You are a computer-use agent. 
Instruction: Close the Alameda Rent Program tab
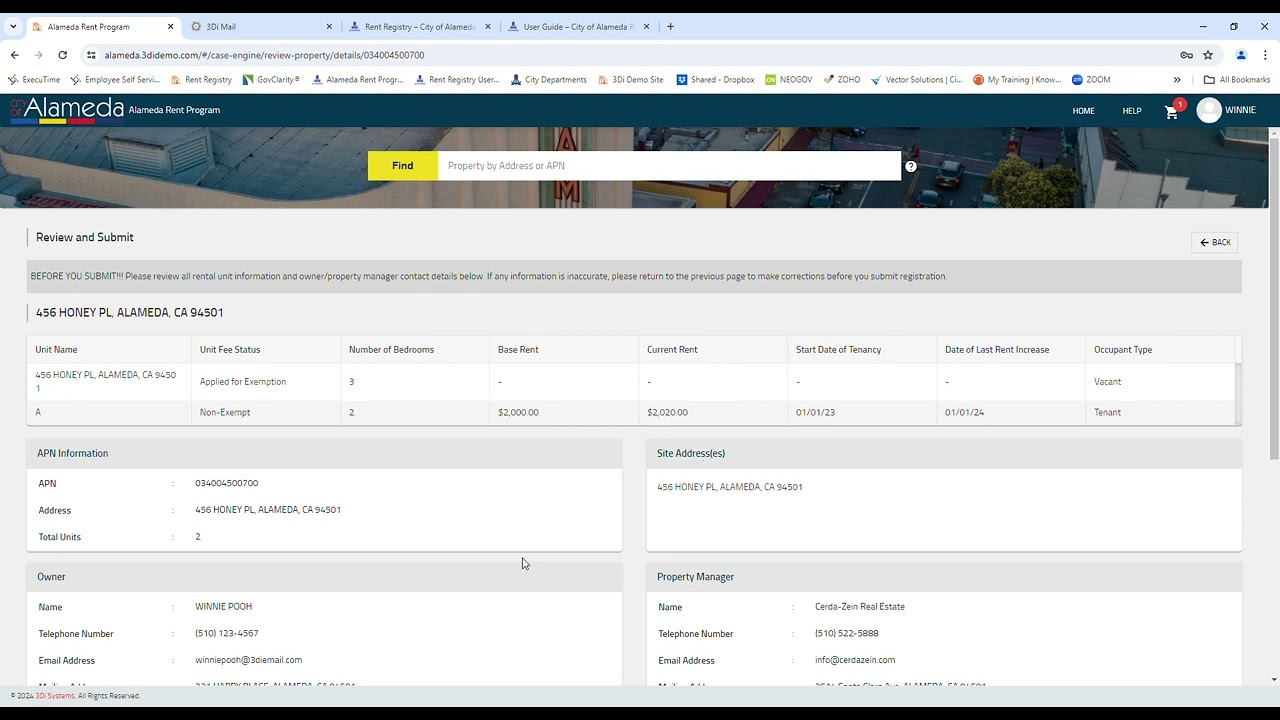tap(170, 27)
